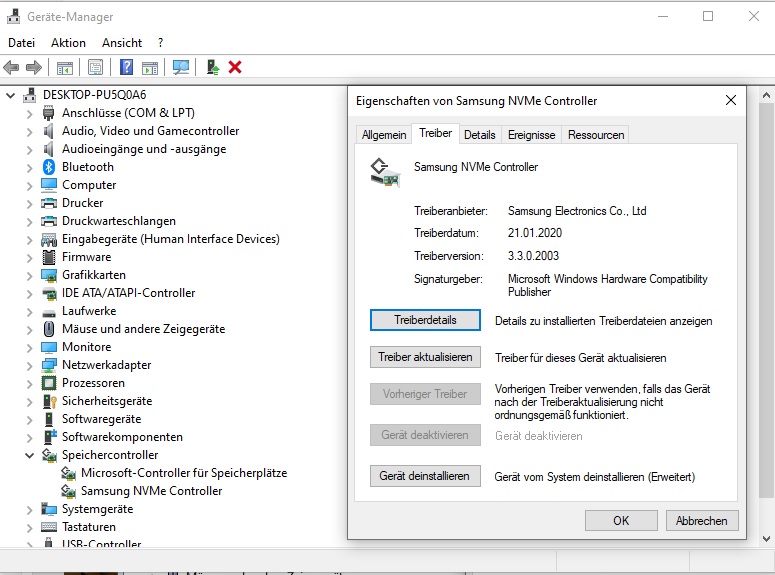Image resolution: width=775 pixels, height=575 pixels.
Task: Click the scrollbar up arrow
Action: click(x=766, y=95)
